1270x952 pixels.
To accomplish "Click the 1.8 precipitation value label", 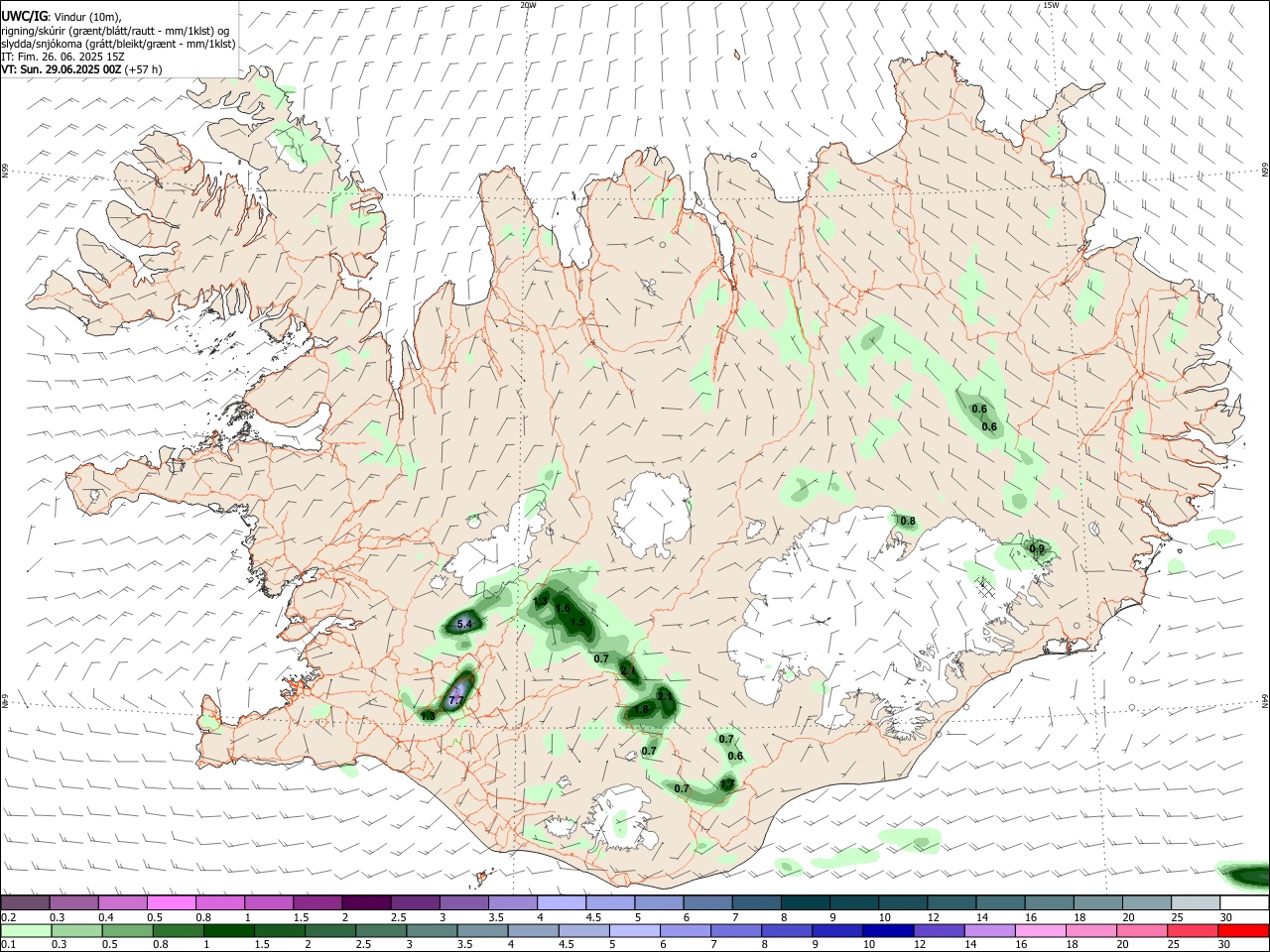I will tap(641, 710).
